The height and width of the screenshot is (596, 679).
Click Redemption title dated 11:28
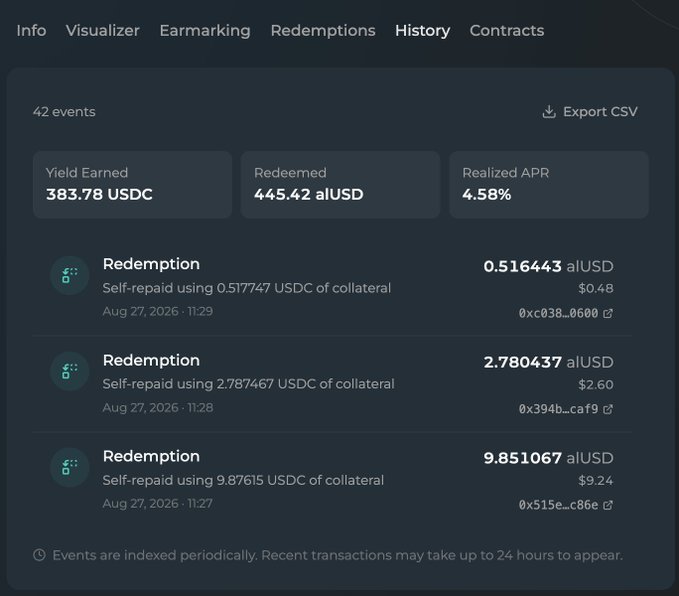pyautogui.click(x=151, y=360)
